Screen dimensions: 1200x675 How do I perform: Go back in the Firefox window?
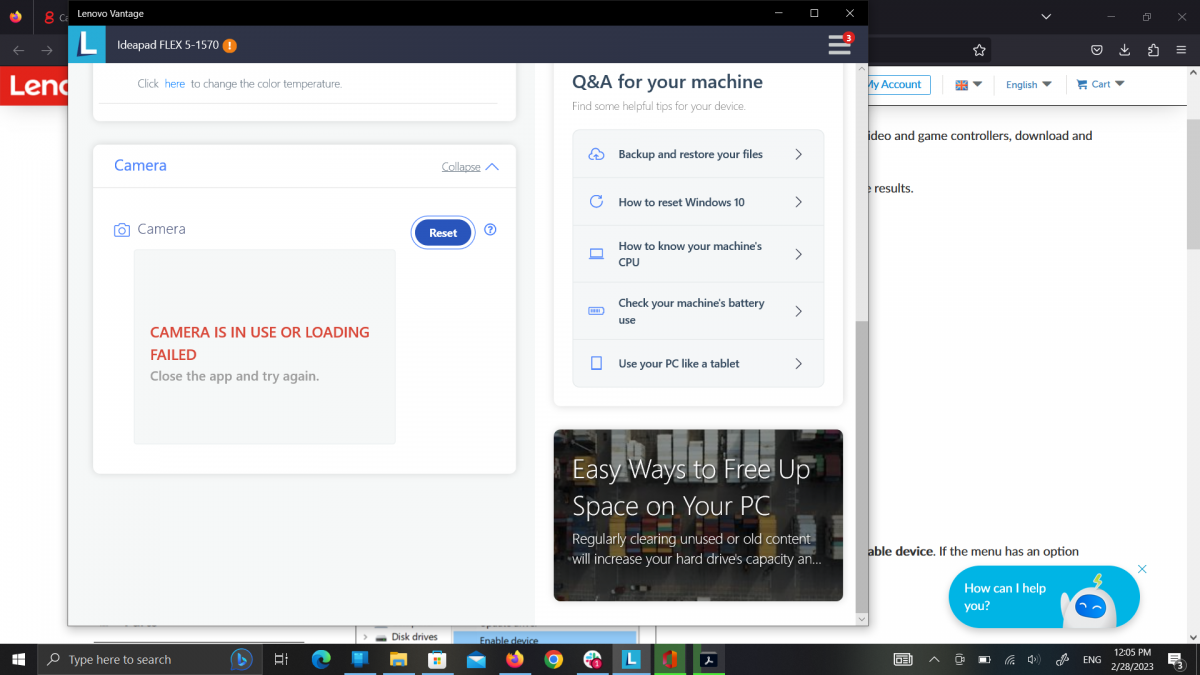tap(18, 50)
